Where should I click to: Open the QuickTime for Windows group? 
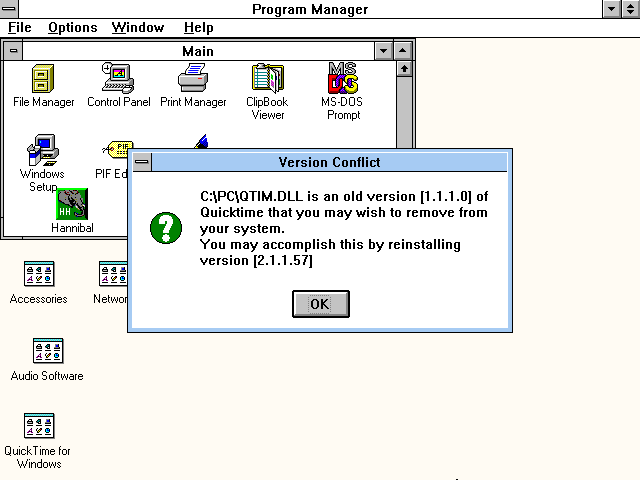39,426
